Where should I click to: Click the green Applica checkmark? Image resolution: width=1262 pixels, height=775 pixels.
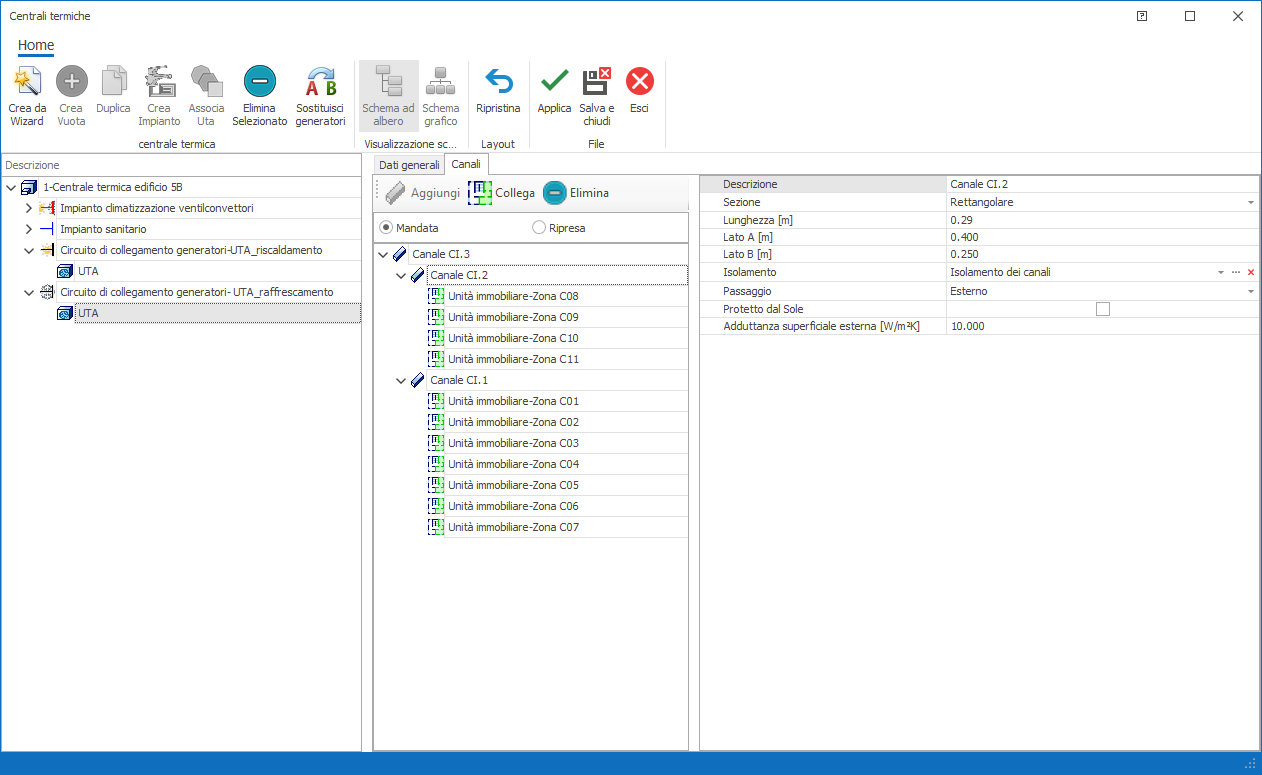pos(554,82)
